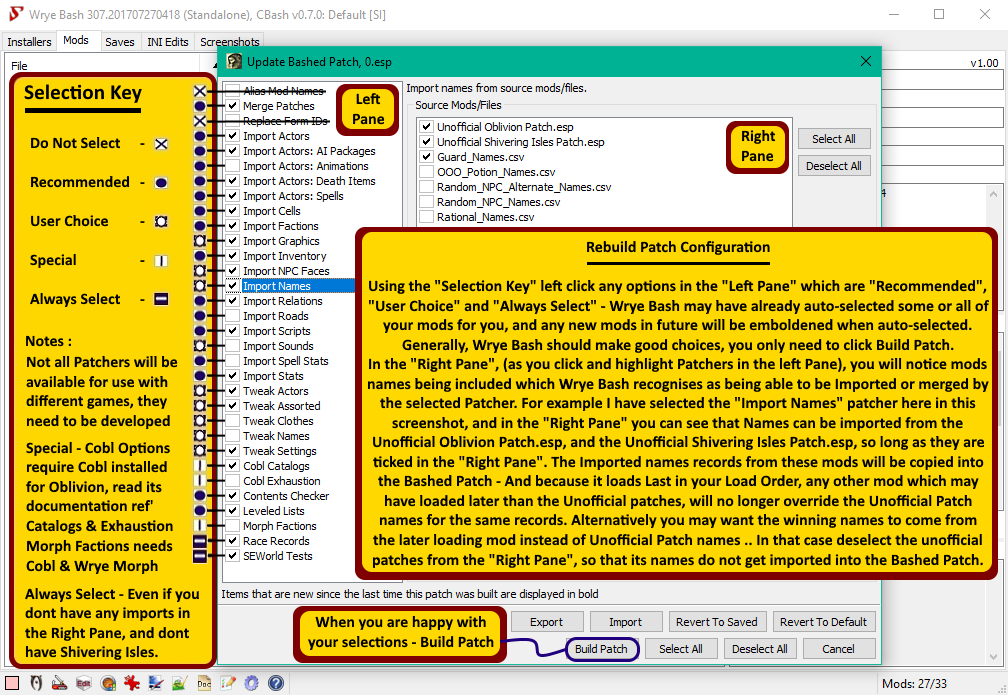Toggle the SEWorld Tests checkbox

point(233,556)
